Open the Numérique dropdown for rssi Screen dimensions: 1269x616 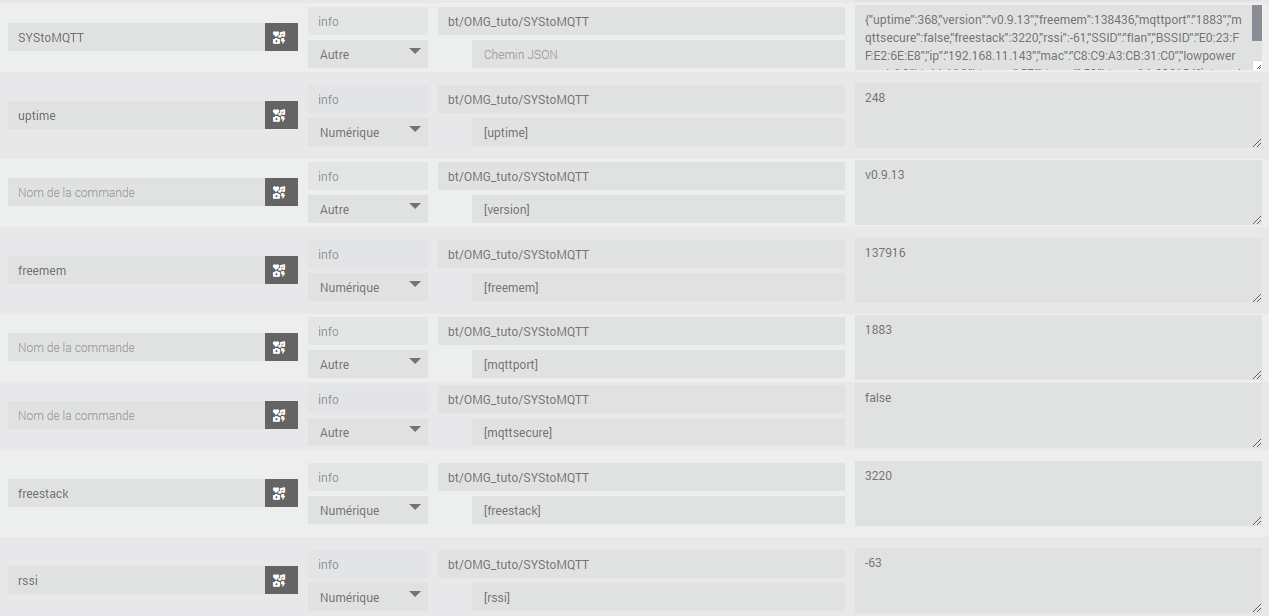tap(367, 597)
